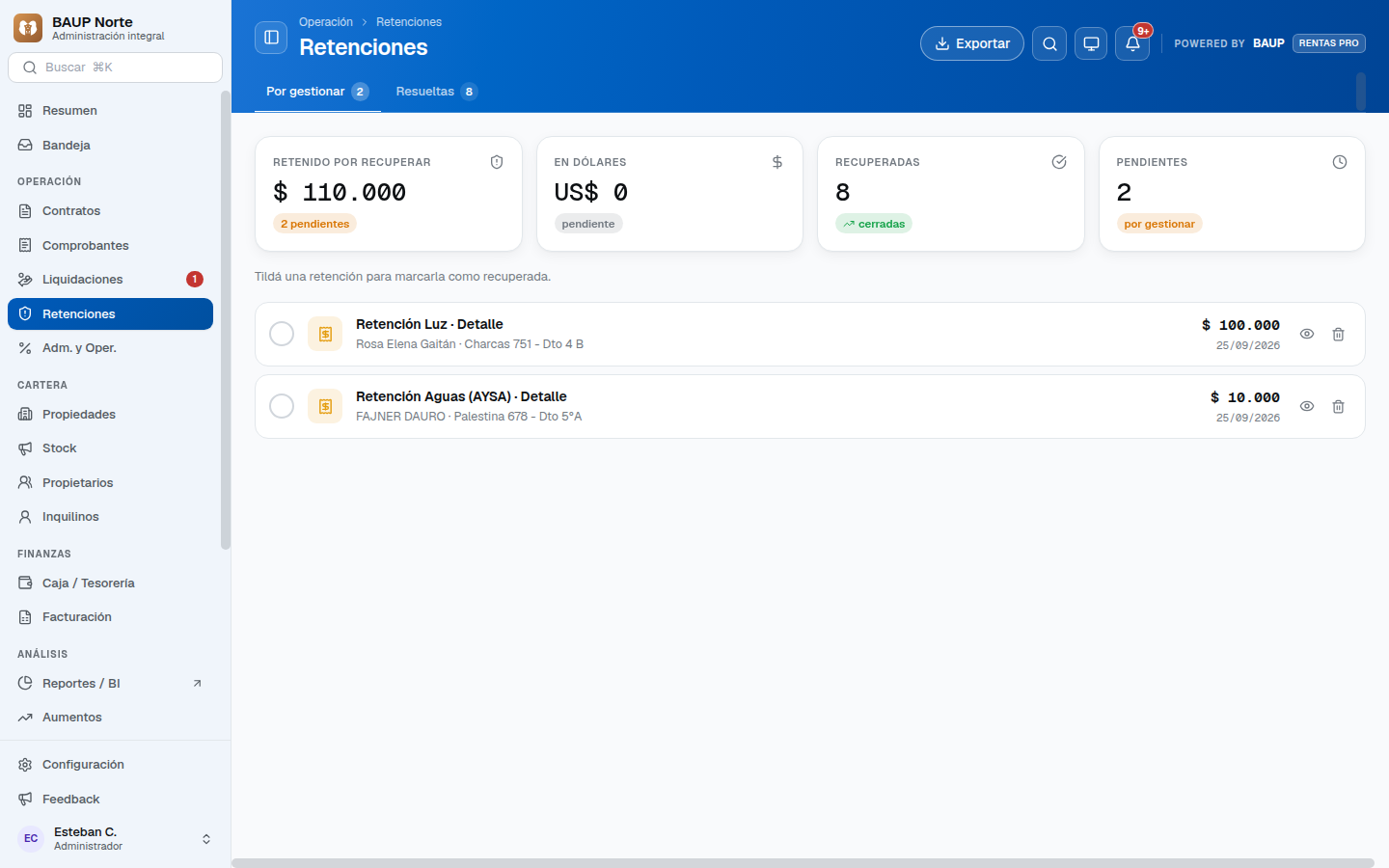The height and width of the screenshot is (868, 1389).
Task: Open Inquilinos in sidebar
Action: point(110,517)
